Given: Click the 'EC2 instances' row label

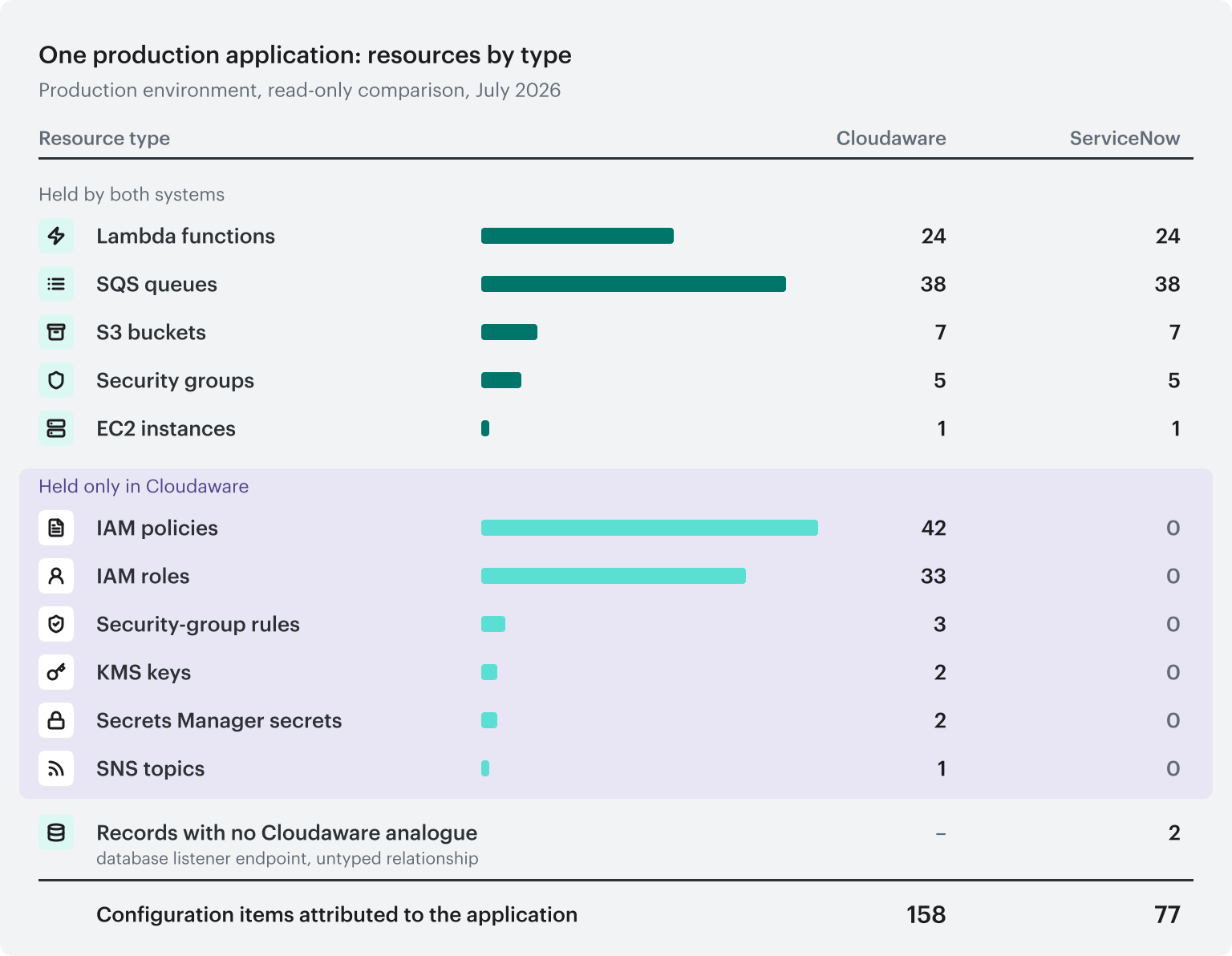Looking at the screenshot, I should tap(166, 428).
